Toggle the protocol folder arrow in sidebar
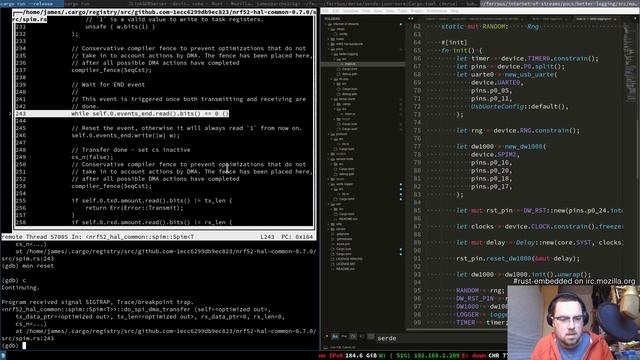 329,134
